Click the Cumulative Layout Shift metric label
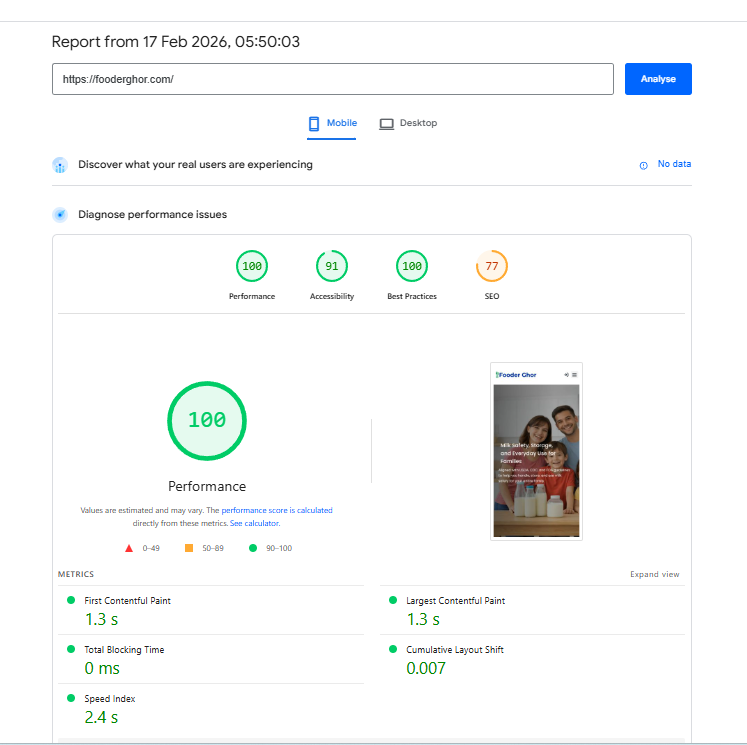747x745 pixels. [x=455, y=650]
